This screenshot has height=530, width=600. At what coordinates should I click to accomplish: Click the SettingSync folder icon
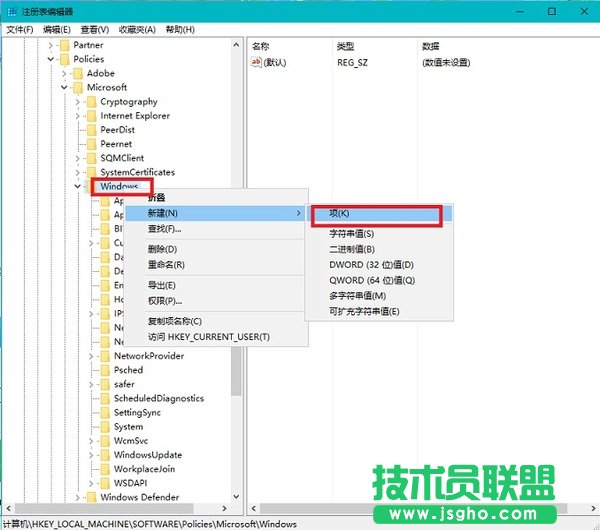[x=105, y=413]
